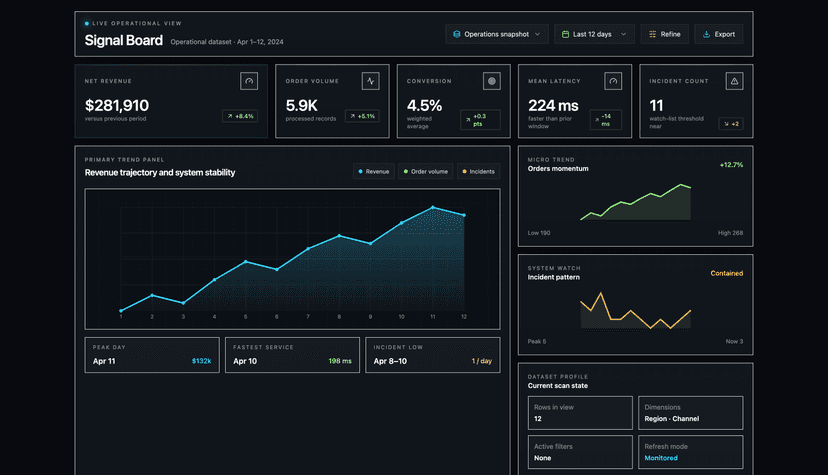Click the sliders icon on Refine

pyautogui.click(x=653, y=34)
